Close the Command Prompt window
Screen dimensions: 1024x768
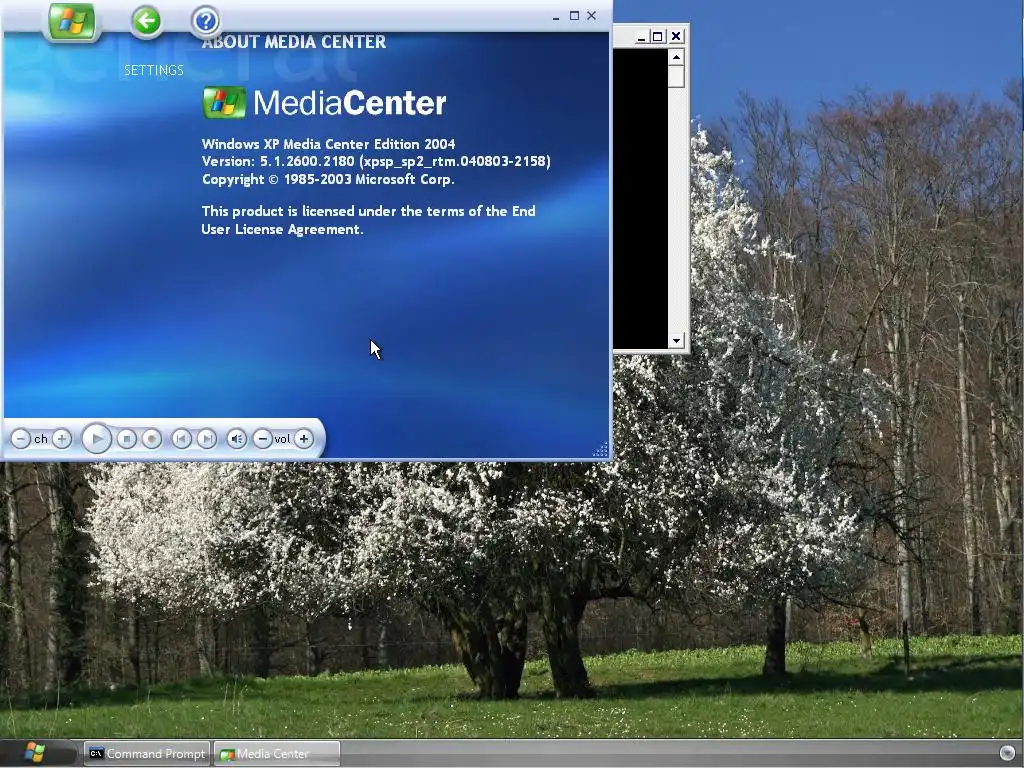tap(676, 37)
